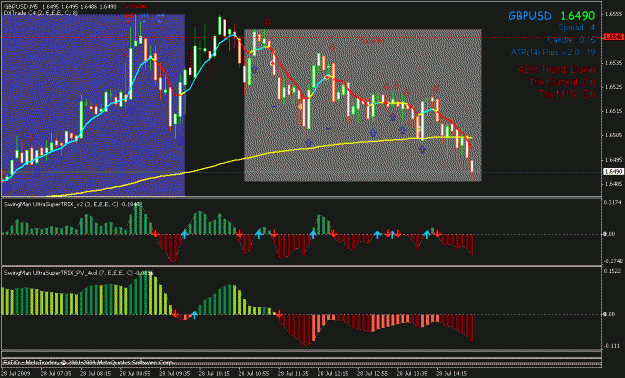Click the 1.6535 price axis label
This screenshot has width=625, height=378.
(x=613, y=63)
